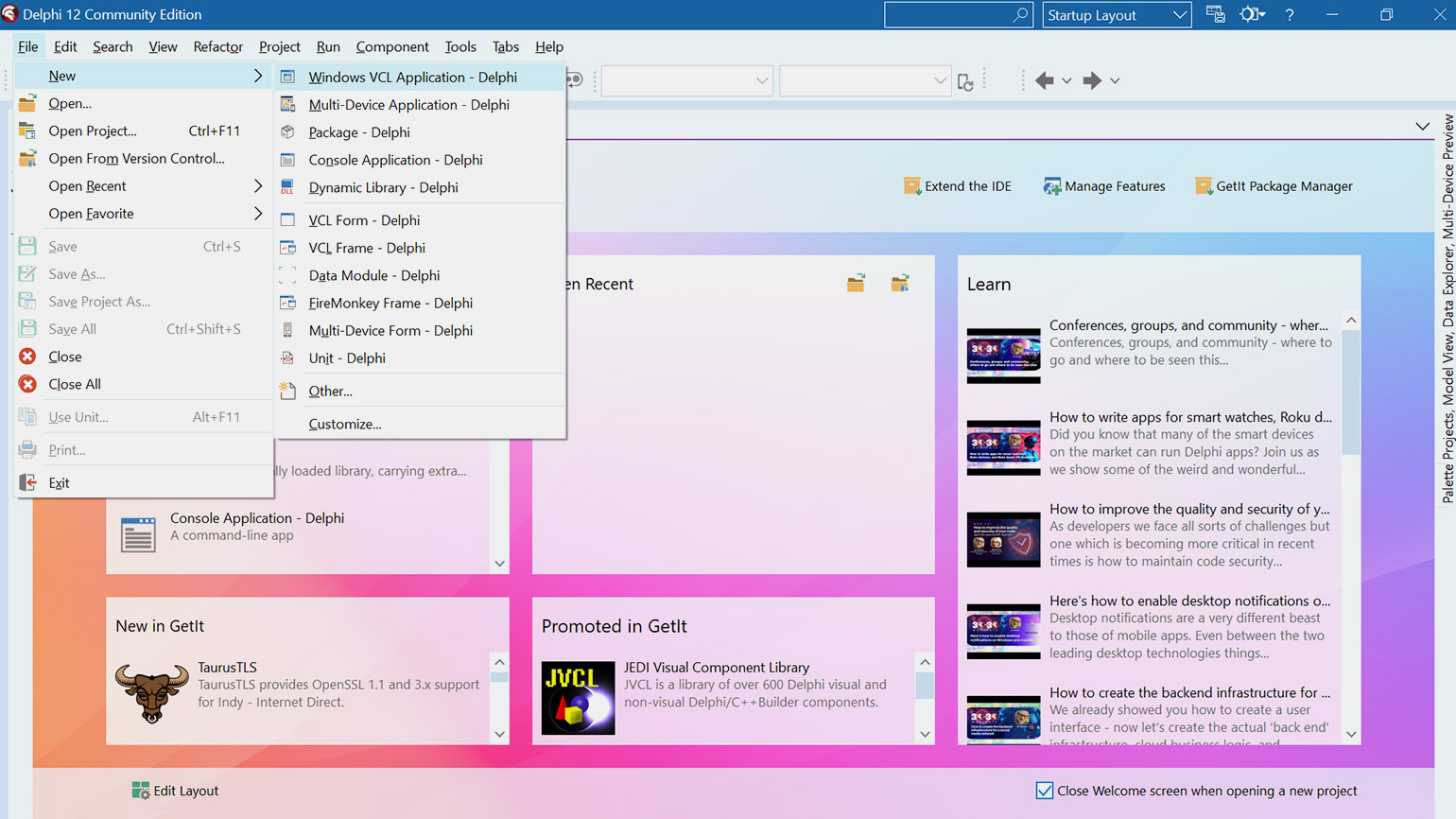1456x819 pixels.
Task: Open the JEDI Visual Component Library entry
Action: click(716, 668)
